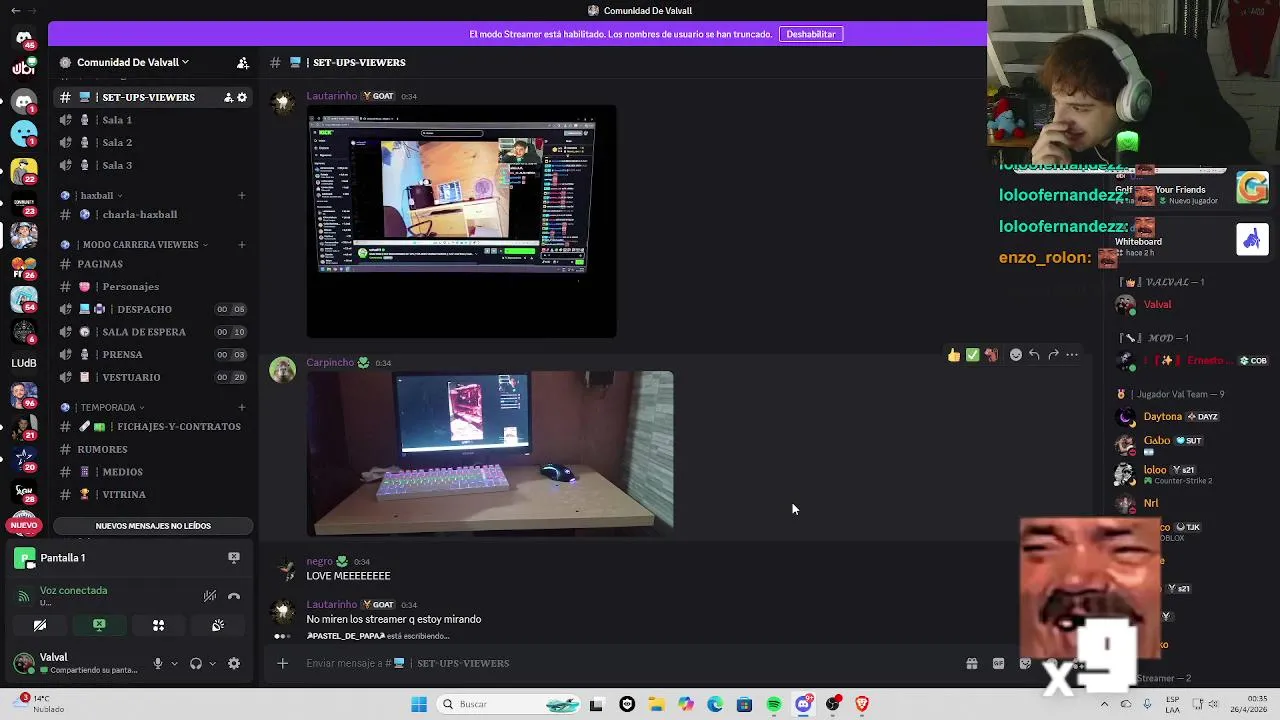Add channel to TEMPORADA category
This screenshot has width=1280, height=720.
pyautogui.click(x=241, y=407)
